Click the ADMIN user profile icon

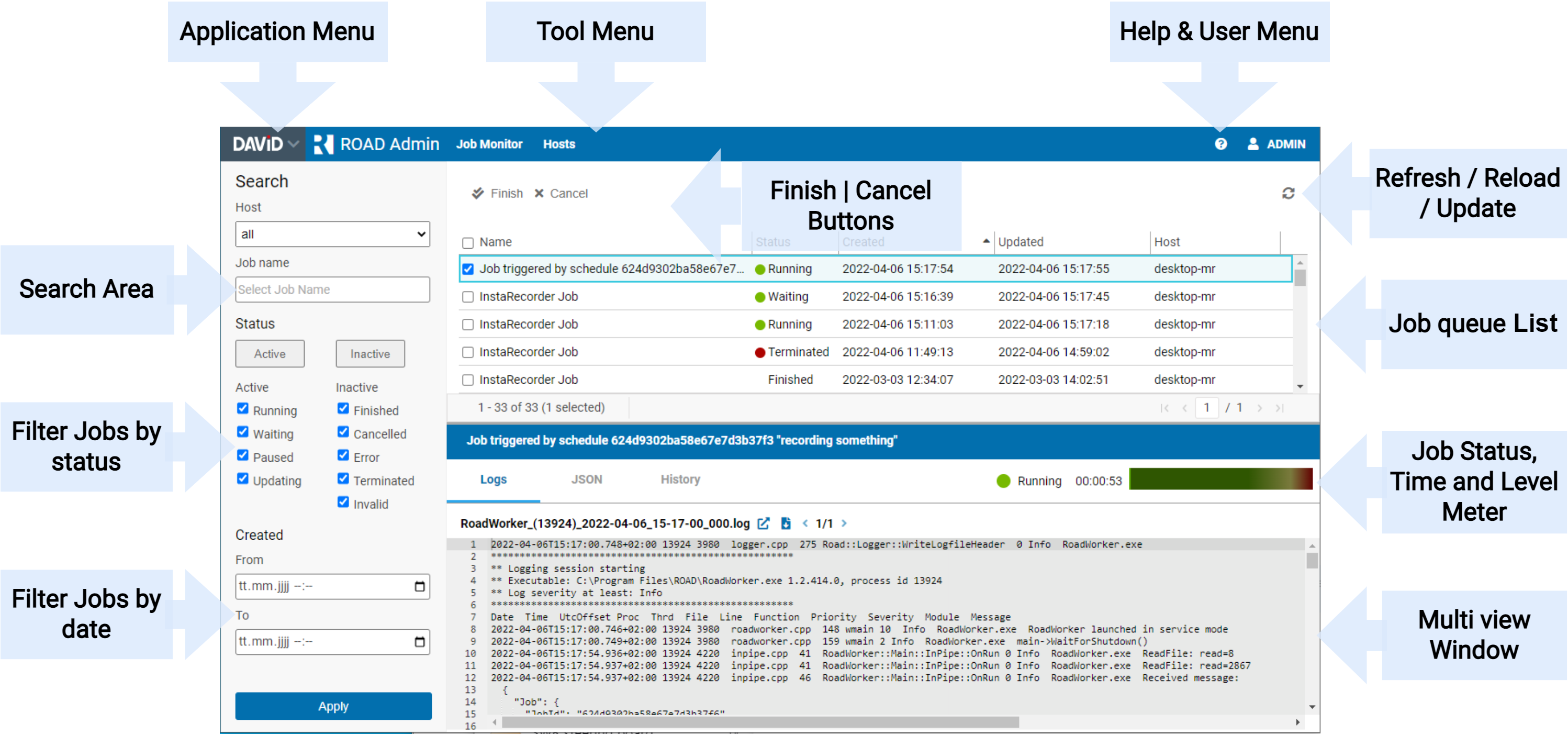pyautogui.click(x=1253, y=143)
